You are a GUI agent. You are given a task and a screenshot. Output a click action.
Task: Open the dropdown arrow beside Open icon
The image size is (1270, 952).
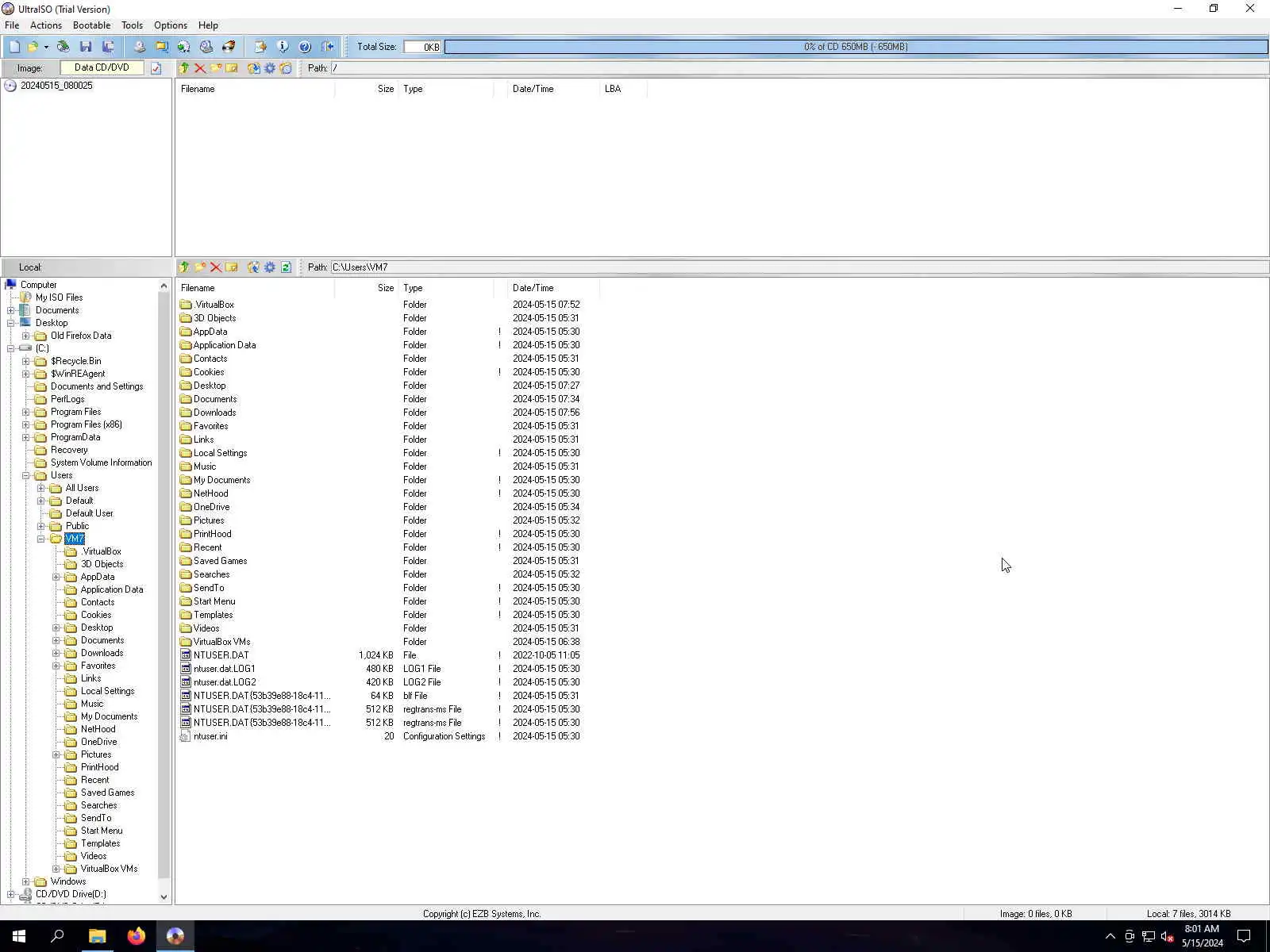tap(46, 47)
